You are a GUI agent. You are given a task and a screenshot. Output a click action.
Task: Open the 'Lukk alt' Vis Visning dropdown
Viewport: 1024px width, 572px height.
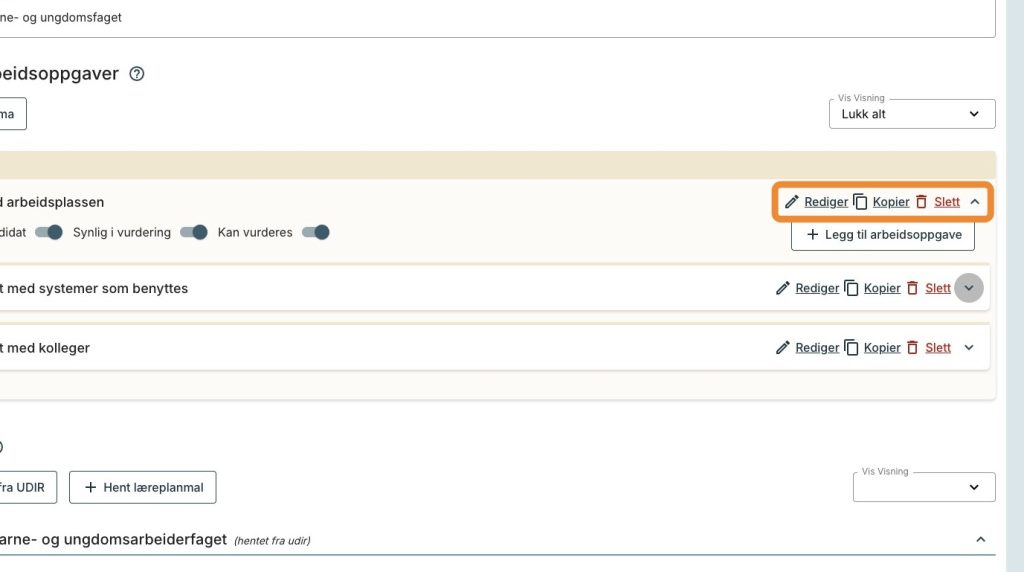pos(912,114)
